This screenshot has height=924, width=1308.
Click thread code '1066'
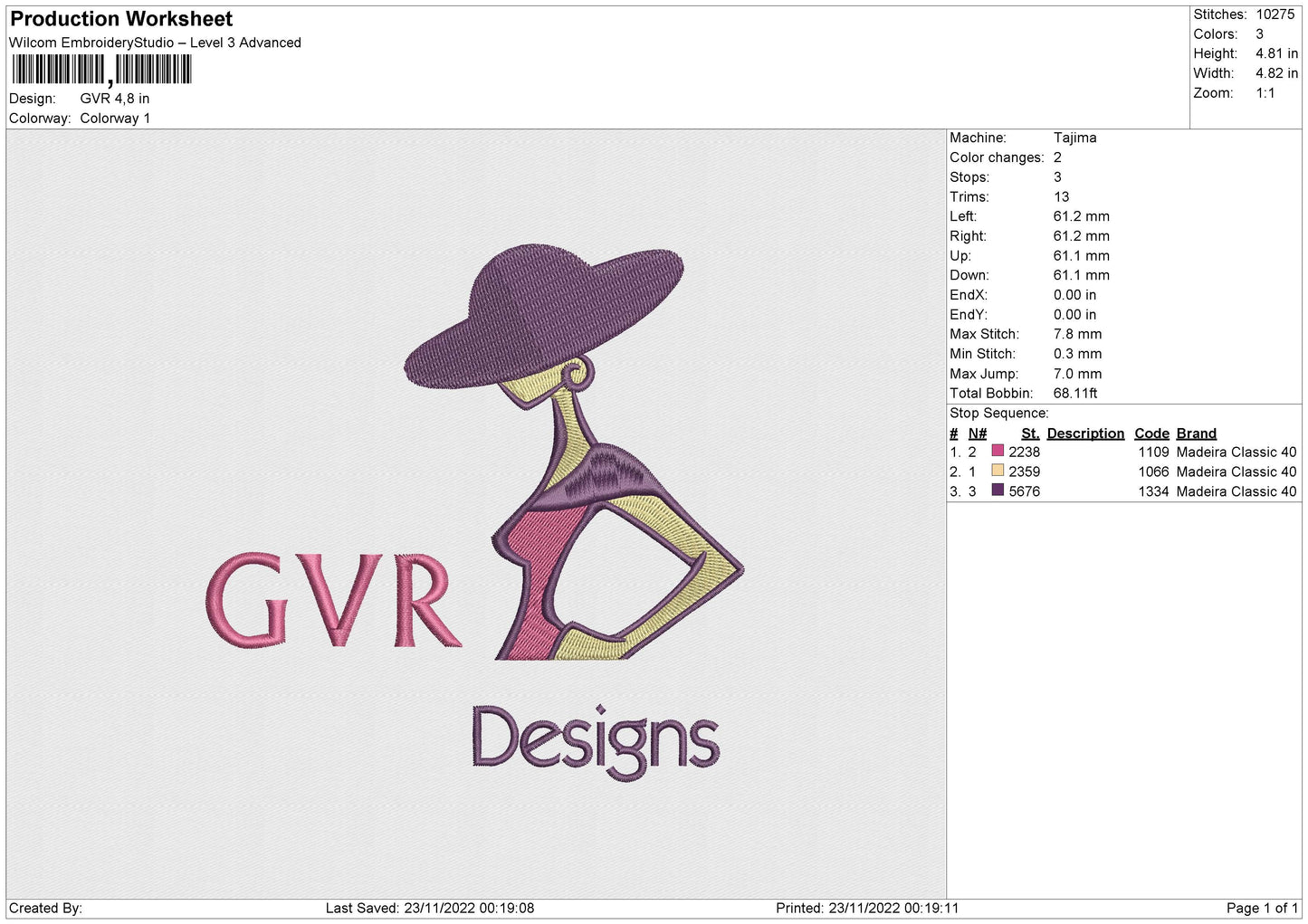[1154, 472]
